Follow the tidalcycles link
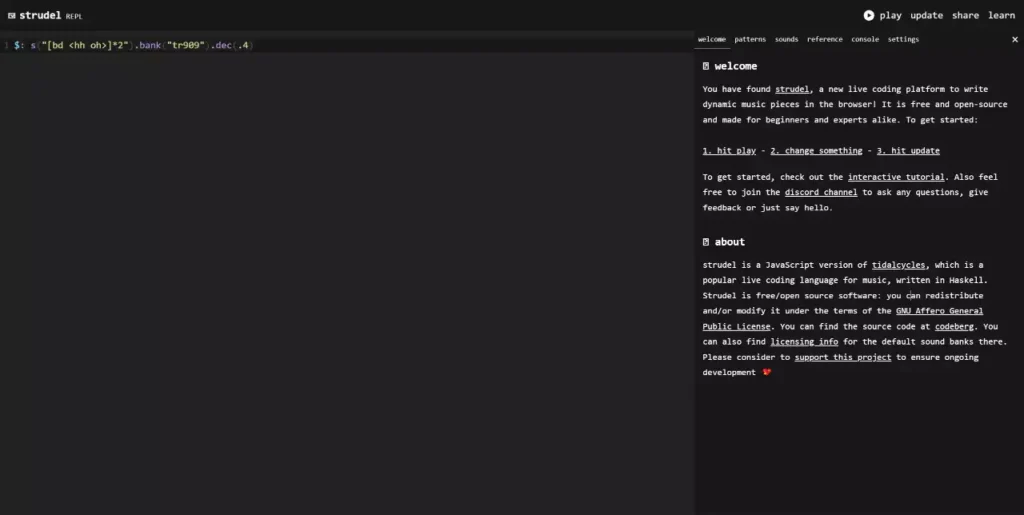The width and height of the screenshot is (1024, 515). [x=899, y=265]
